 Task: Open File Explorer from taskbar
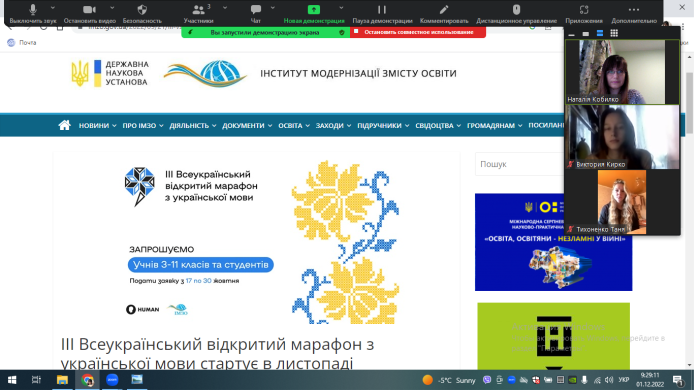(62, 380)
